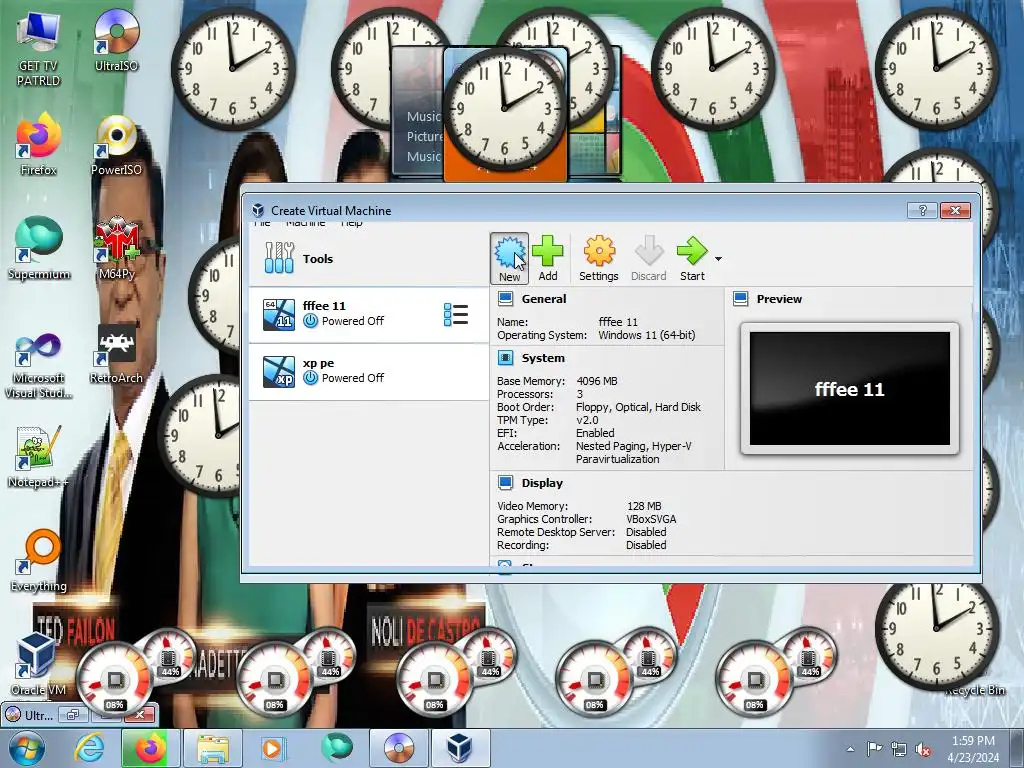Open the Recycle Bin desktop icon
The image size is (1024, 768).
(974, 690)
